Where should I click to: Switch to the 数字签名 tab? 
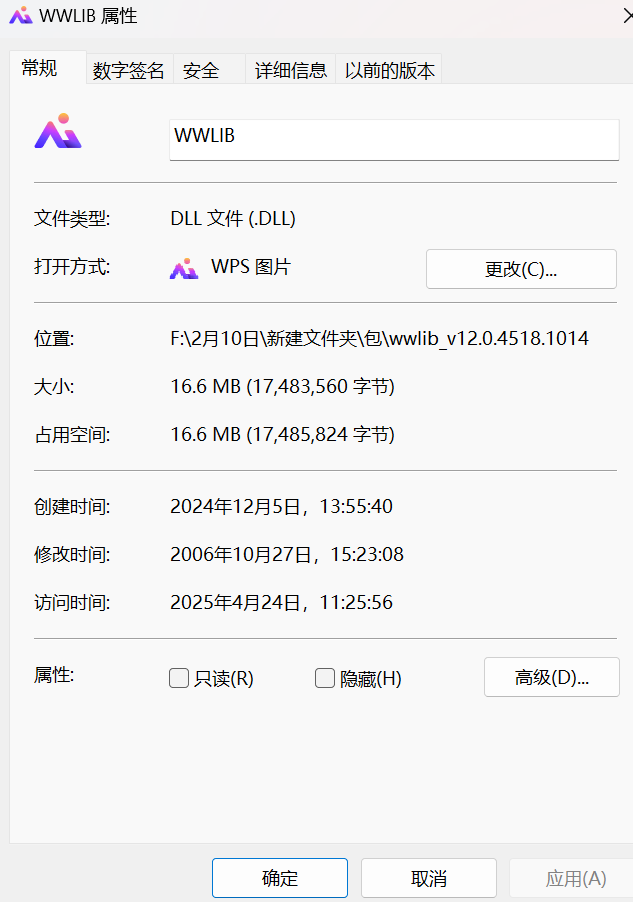coord(129,70)
